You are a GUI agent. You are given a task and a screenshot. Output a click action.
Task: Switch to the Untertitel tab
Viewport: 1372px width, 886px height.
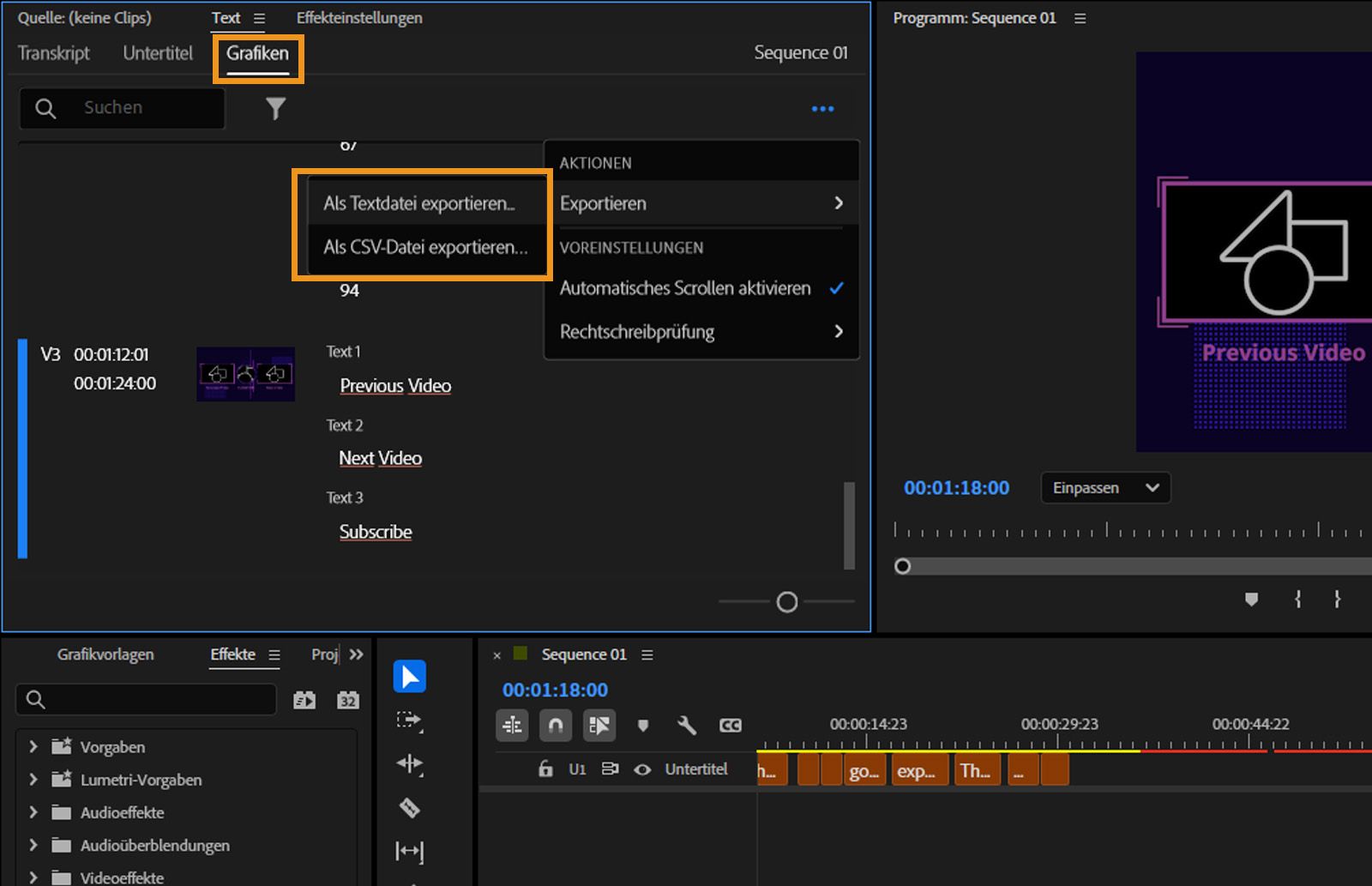tap(158, 53)
